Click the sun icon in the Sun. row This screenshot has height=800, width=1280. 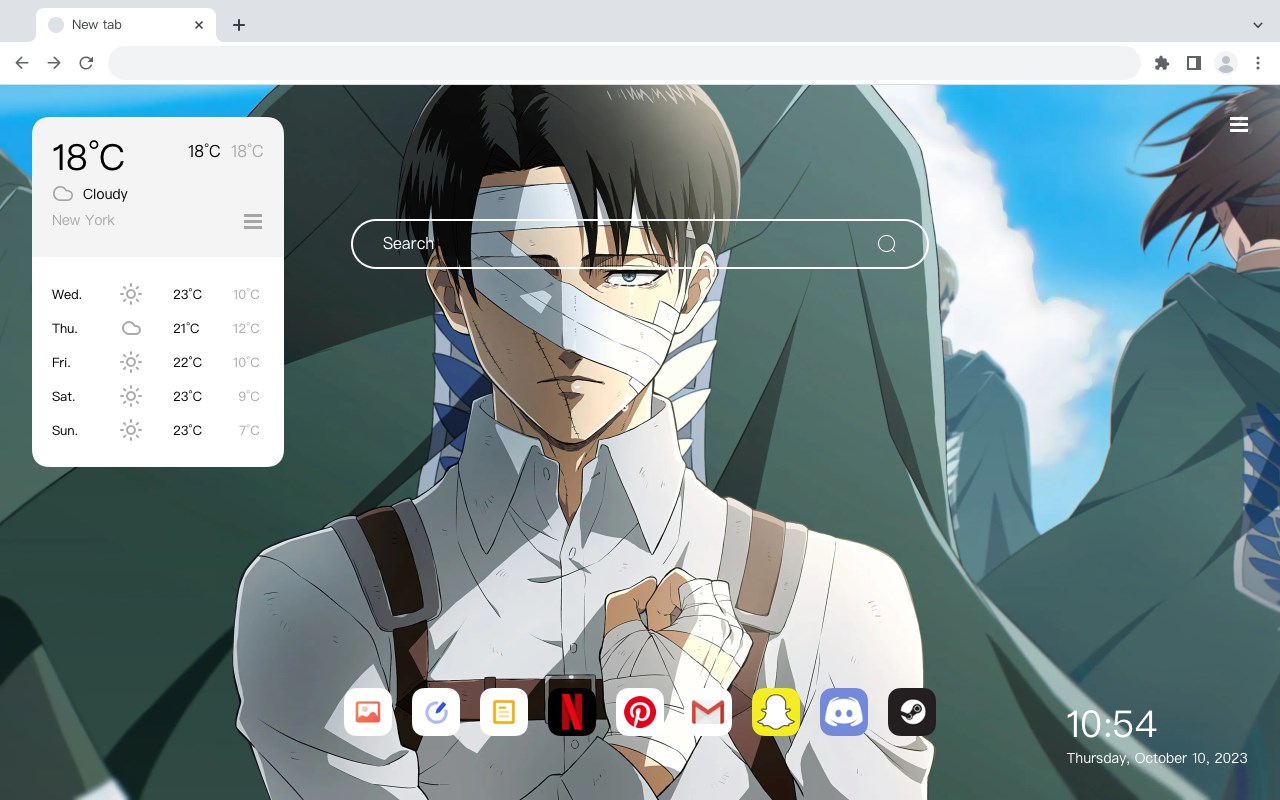[x=131, y=430]
